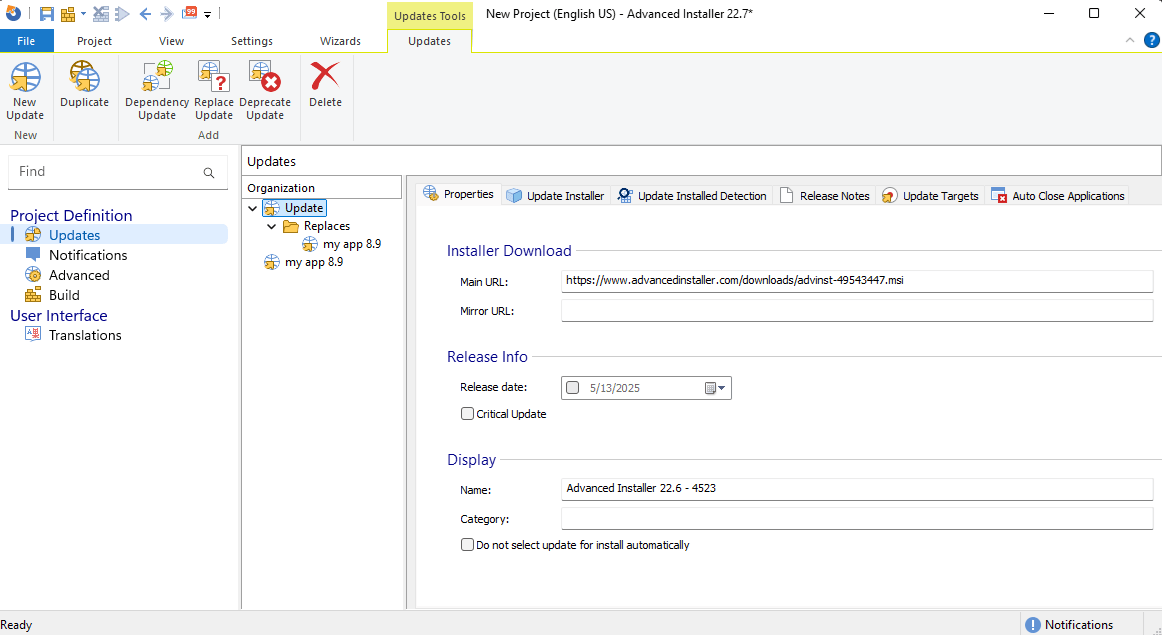Select Build in the Project Definition list
1162x635 pixels.
click(64, 295)
